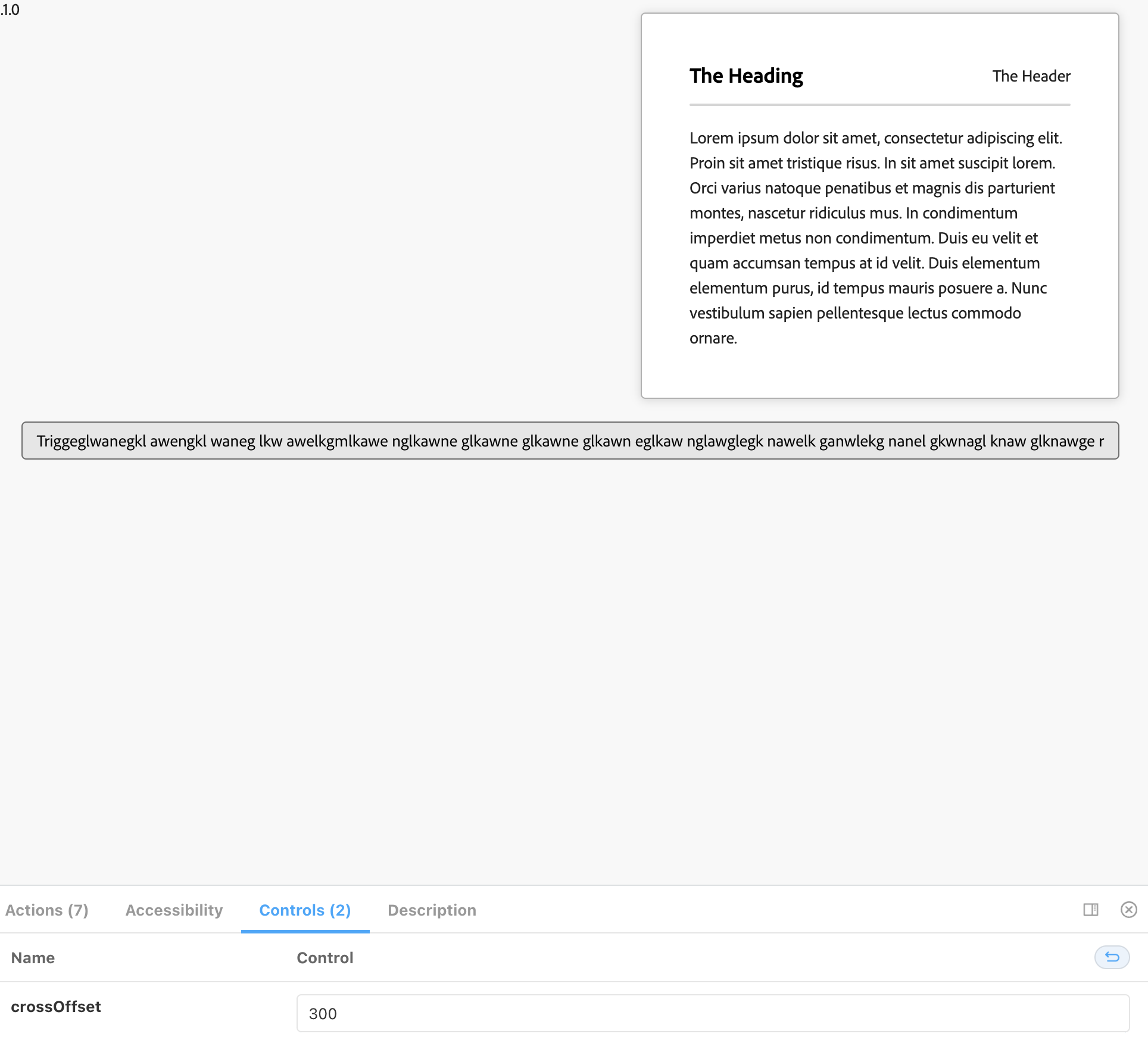Click the crossOffset control name label
This screenshot has width=1148, height=1043.
(x=56, y=1007)
